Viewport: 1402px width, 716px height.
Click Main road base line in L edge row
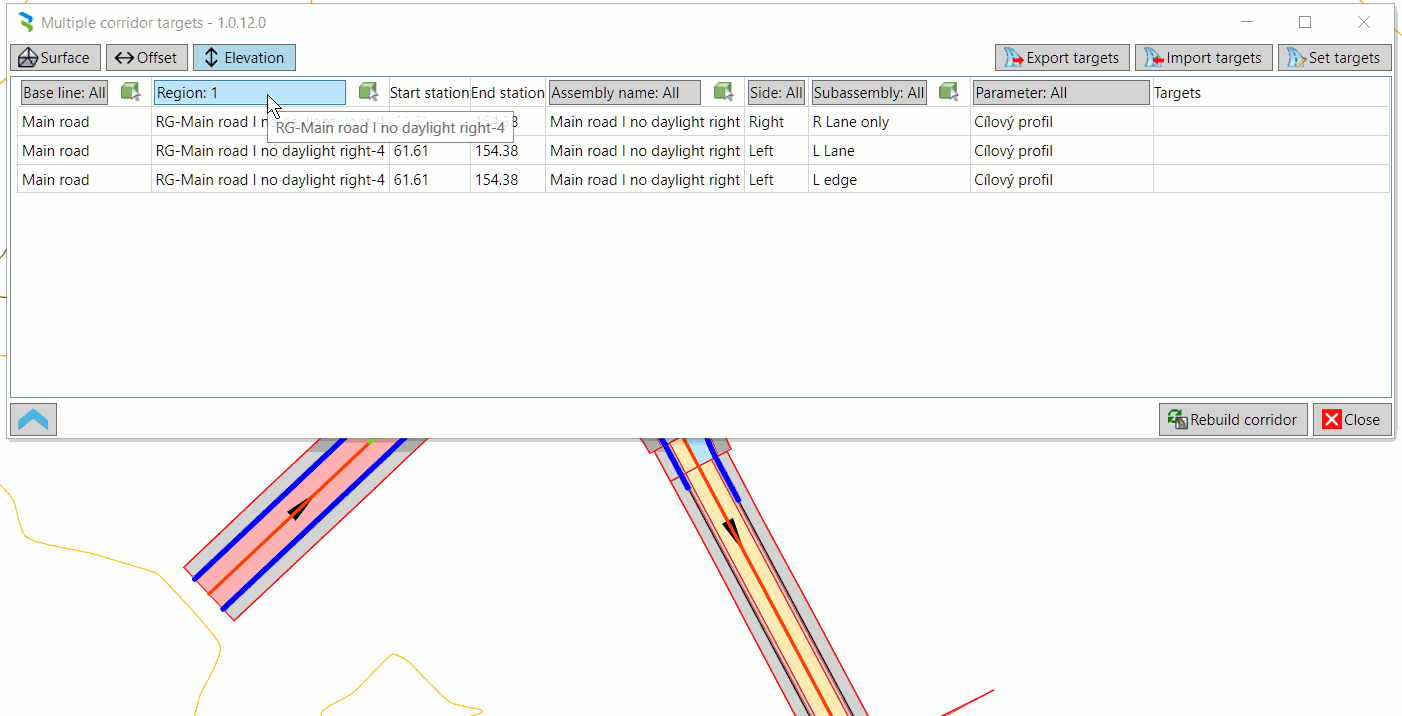[x=84, y=180]
